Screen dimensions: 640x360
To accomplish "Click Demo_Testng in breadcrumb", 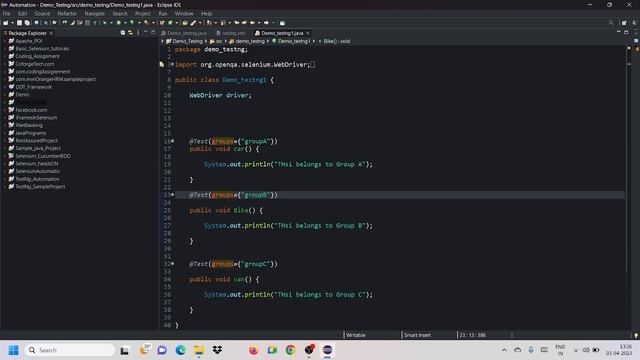I will (x=187, y=41).
